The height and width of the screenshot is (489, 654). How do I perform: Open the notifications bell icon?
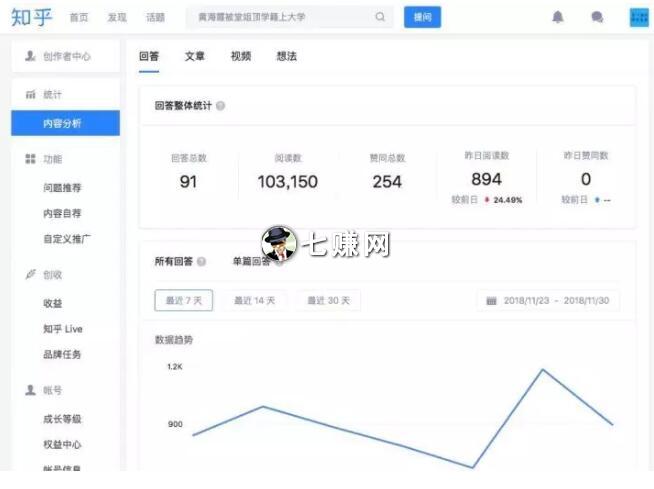pos(558,17)
